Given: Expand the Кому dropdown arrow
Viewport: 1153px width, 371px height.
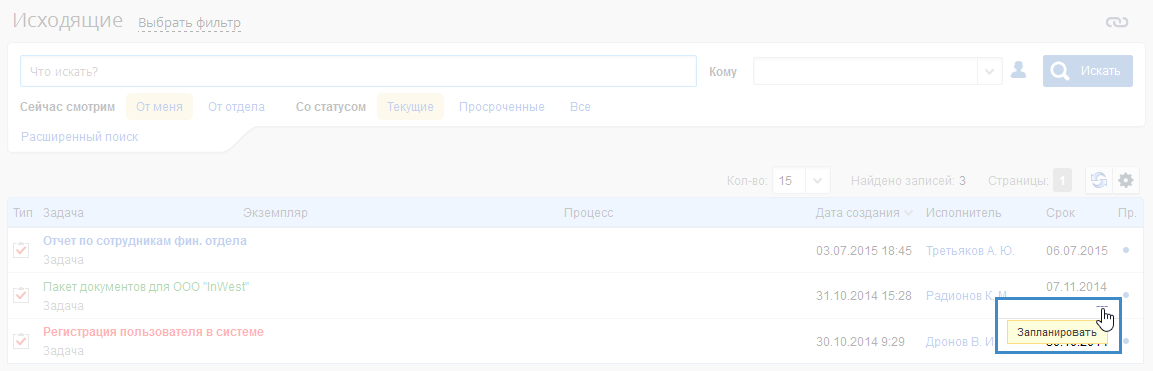Looking at the screenshot, I should 990,71.
